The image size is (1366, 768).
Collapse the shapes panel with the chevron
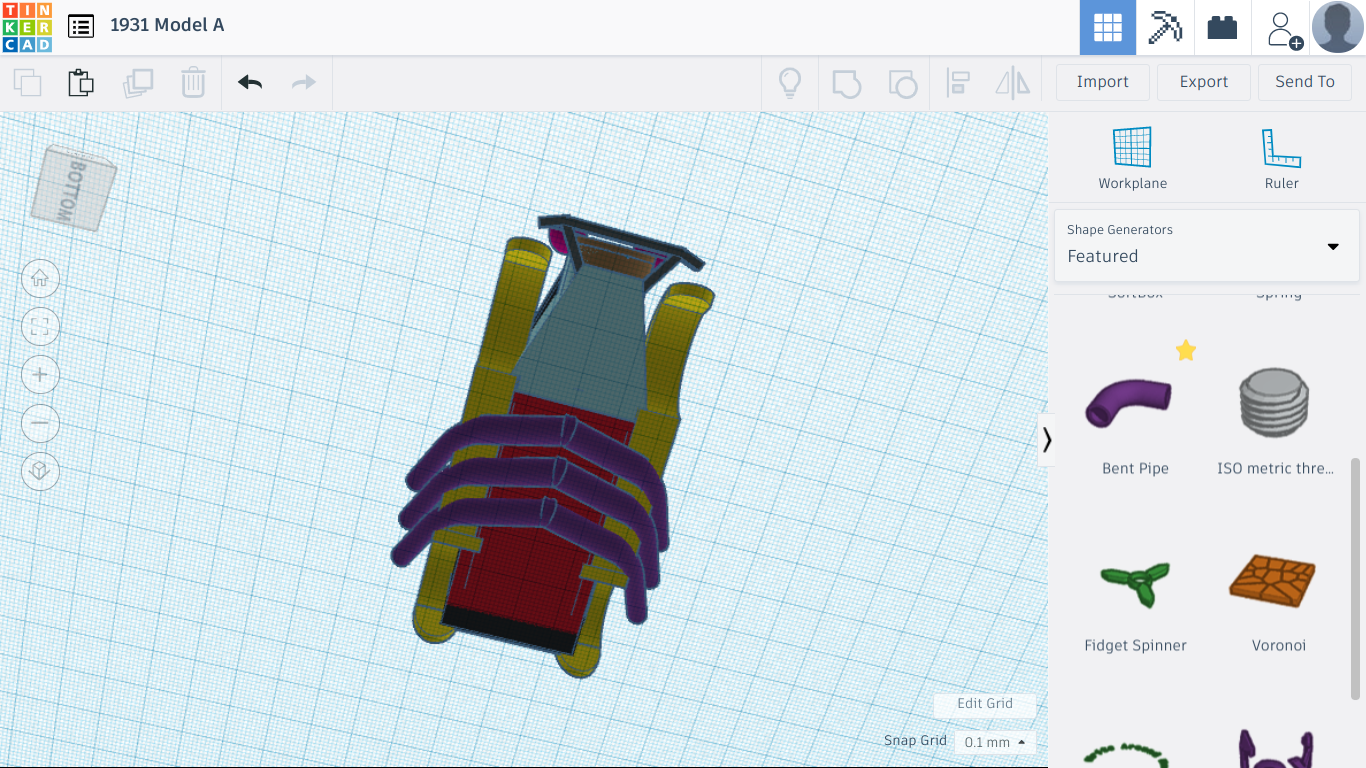click(x=1048, y=439)
